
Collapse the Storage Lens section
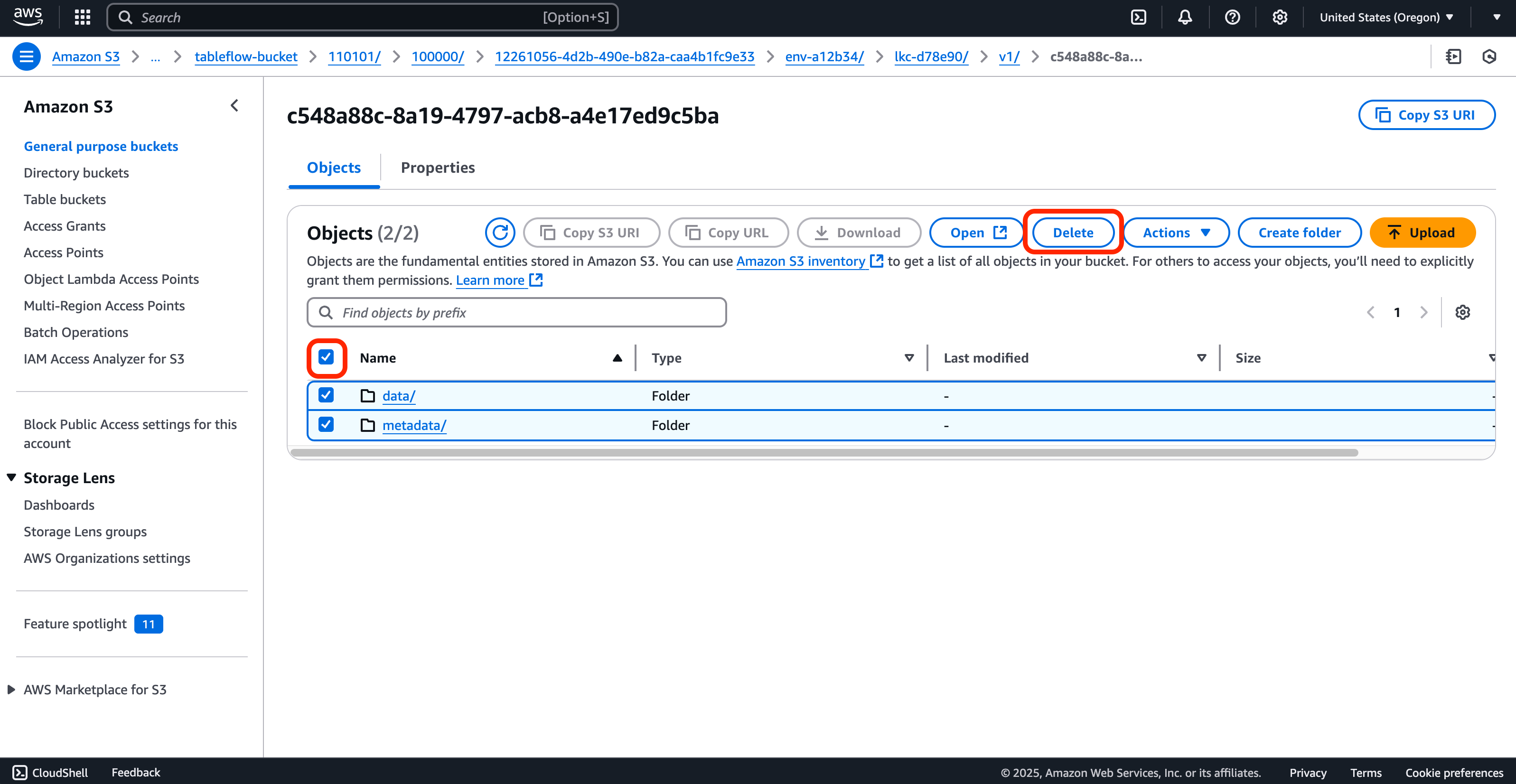click(11, 477)
